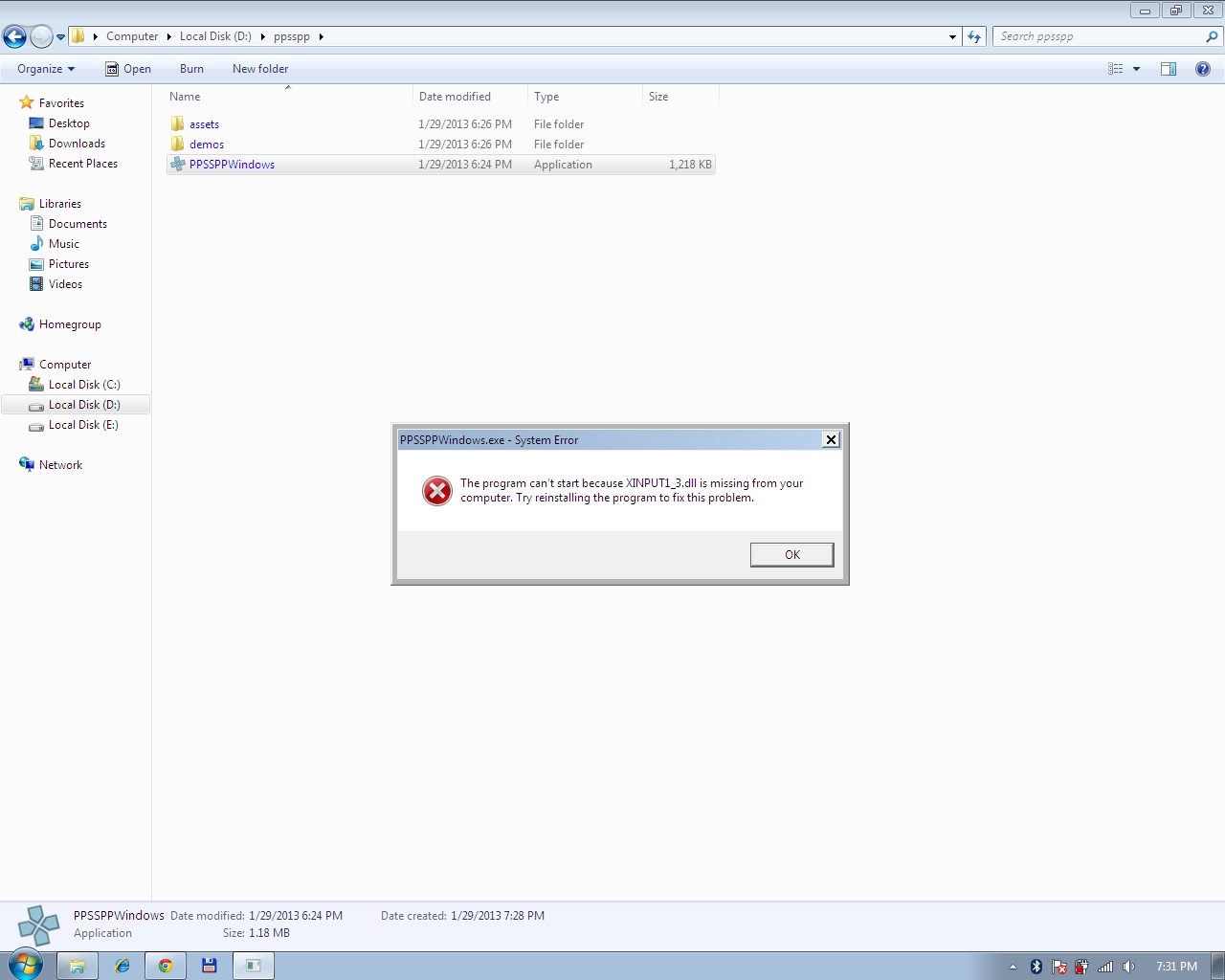Click the refresh button beside address bar
This screenshot has height=980, width=1225.
[x=974, y=37]
